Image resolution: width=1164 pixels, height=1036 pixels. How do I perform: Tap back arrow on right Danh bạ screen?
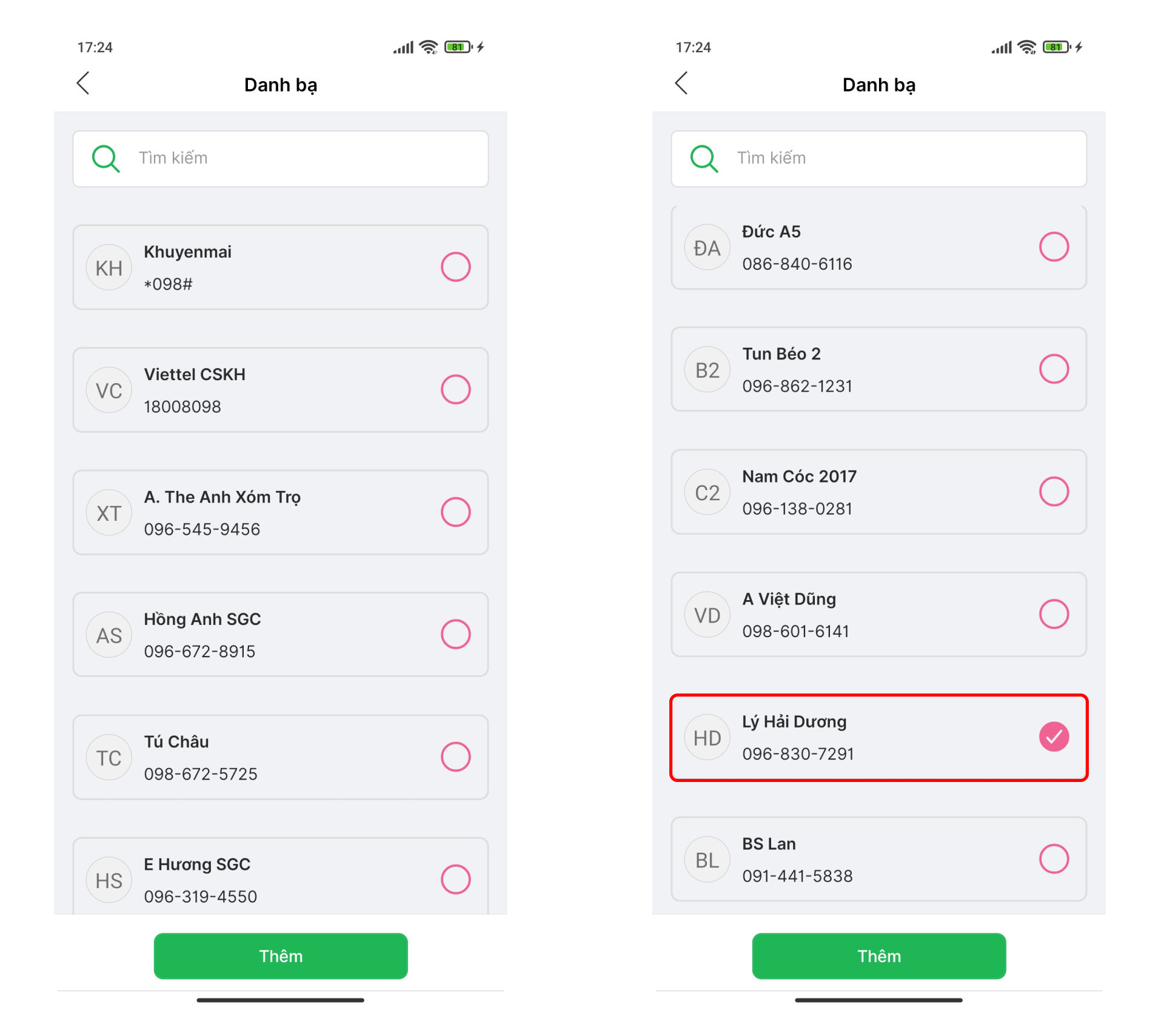[681, 84]
